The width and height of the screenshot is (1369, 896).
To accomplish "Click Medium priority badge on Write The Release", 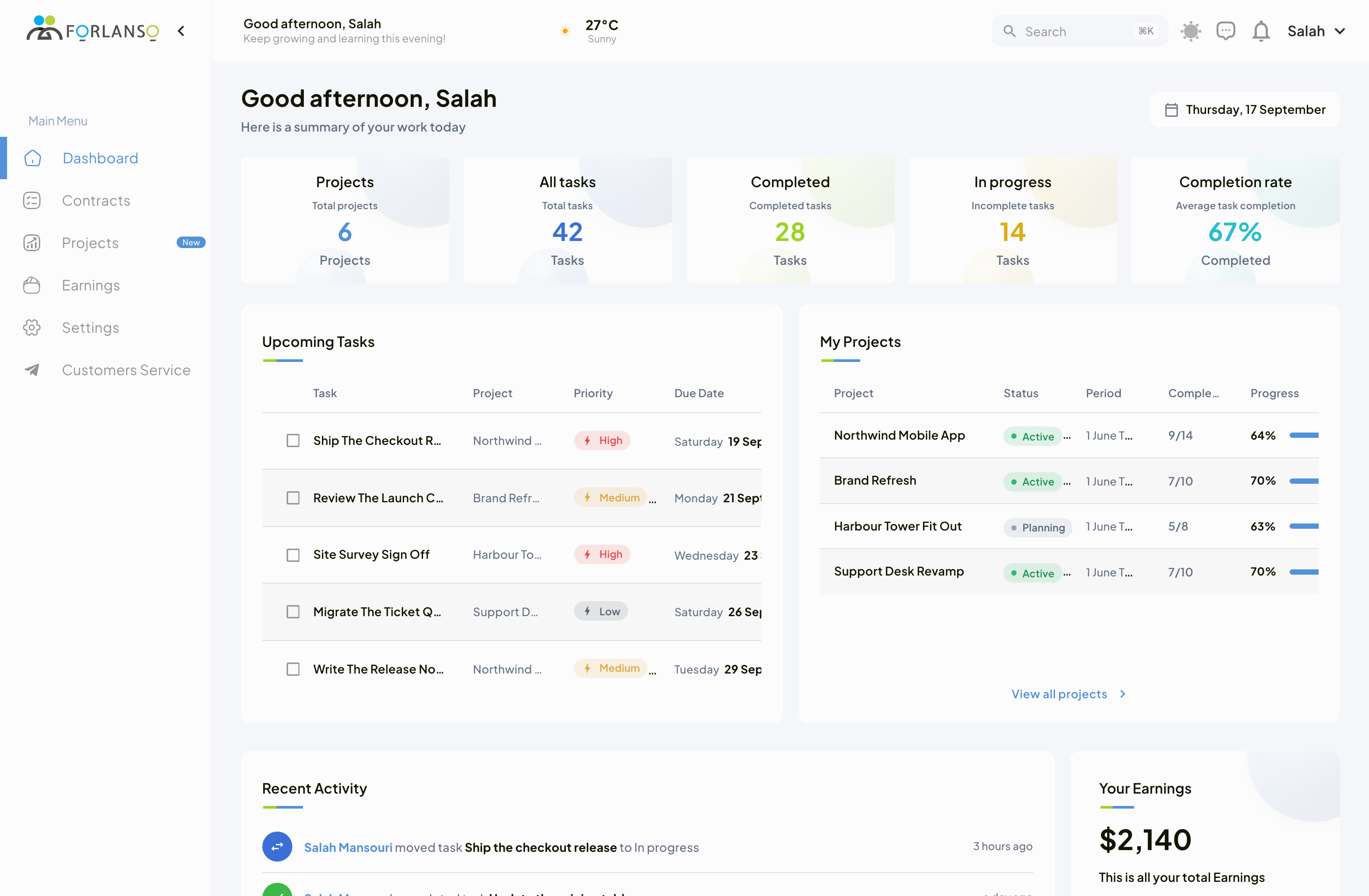I will (611, 668).
